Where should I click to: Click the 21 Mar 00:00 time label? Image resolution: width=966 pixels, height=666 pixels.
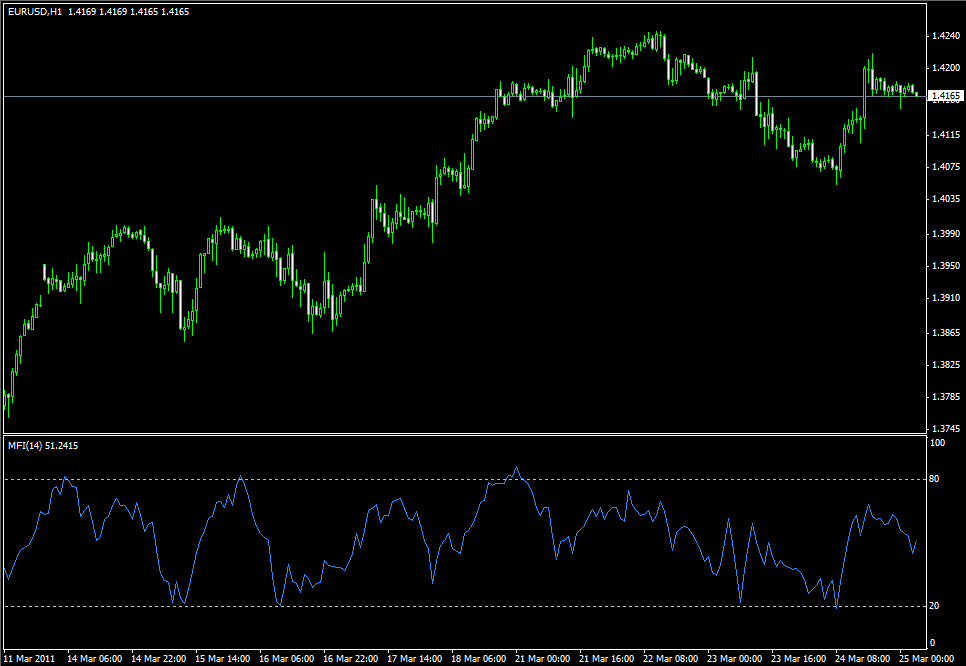click(x=543, y=659)
